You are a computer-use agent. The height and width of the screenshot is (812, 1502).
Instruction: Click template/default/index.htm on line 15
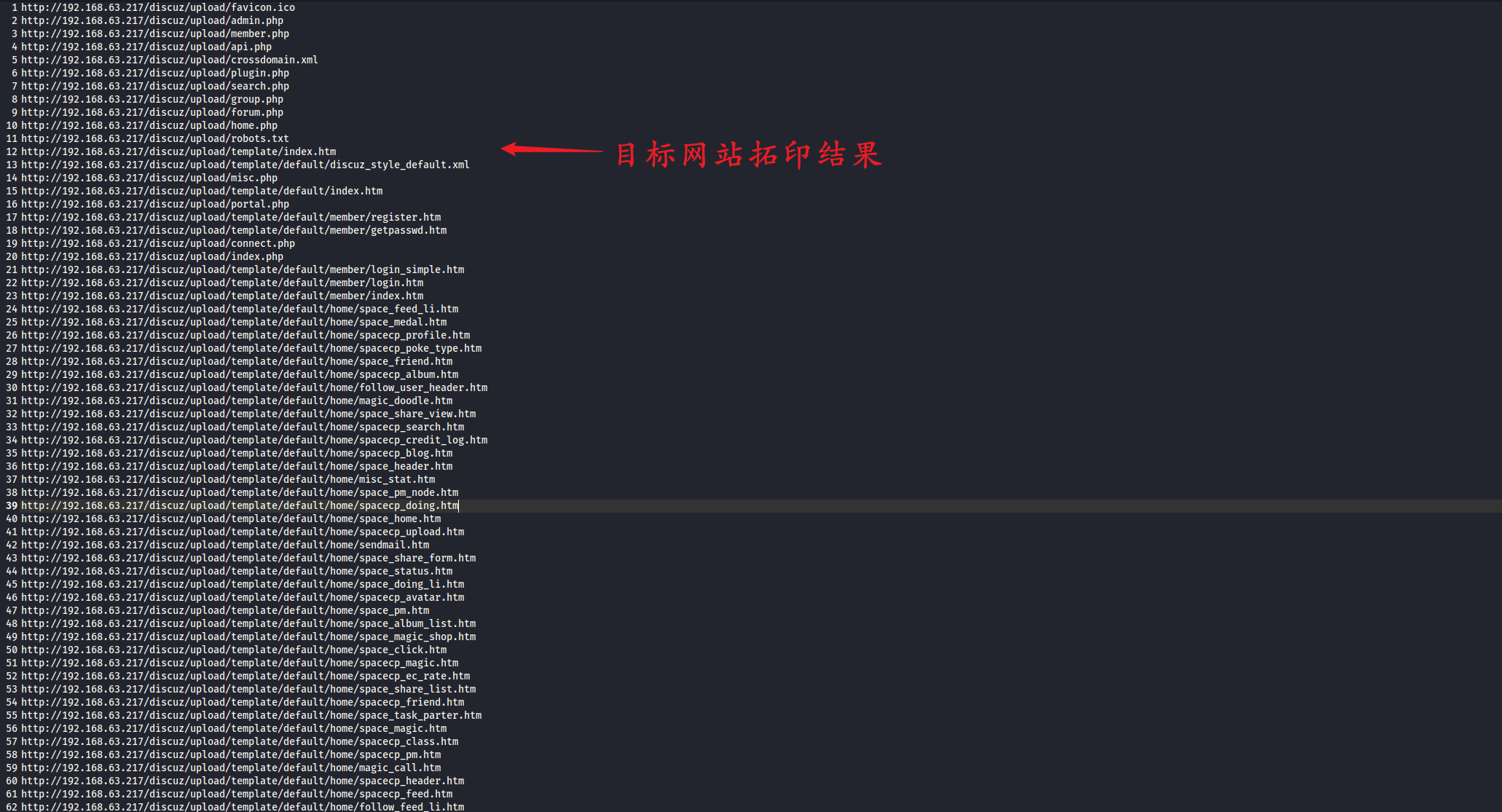[202, 191]
